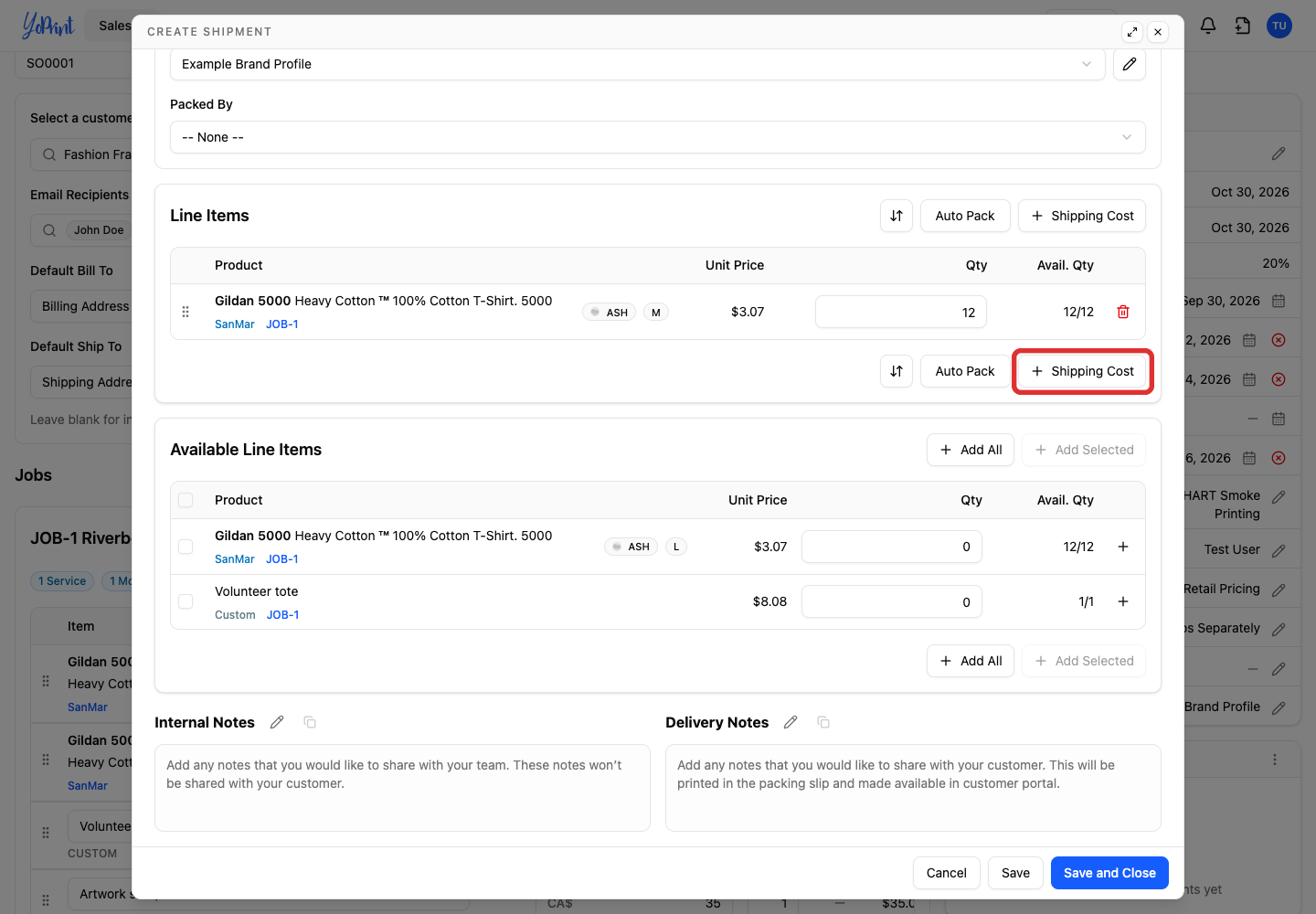1316x914 pixels.
Task: Toggle the select-all checkbox in Available Line Items header
Action: click(x=186, y=500)
